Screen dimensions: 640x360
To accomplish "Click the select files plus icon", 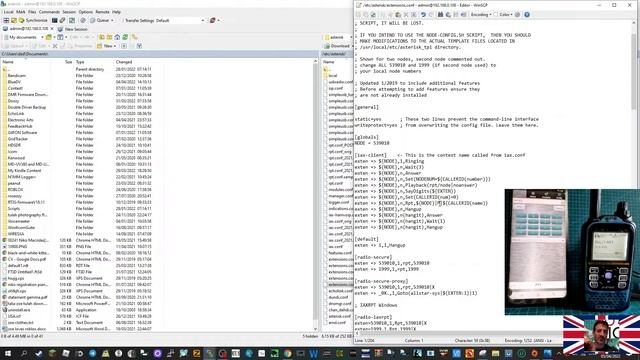I will click(x=124, y=46).
